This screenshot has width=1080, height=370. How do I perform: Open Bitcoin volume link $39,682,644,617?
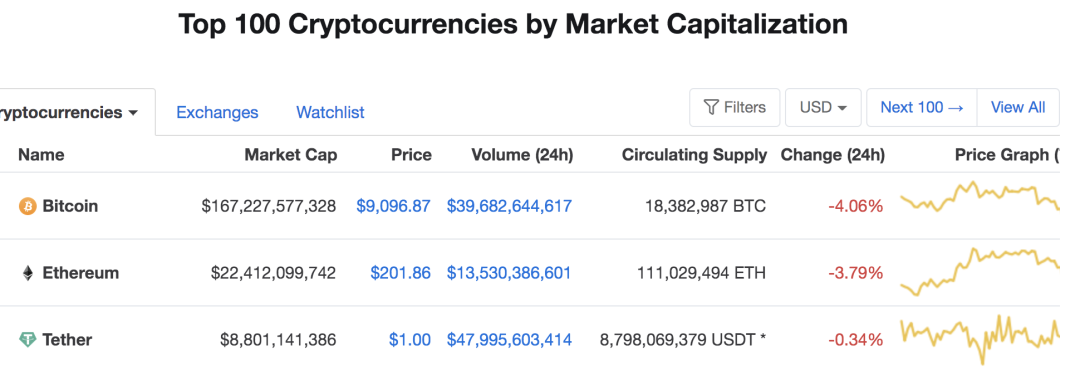509,206
